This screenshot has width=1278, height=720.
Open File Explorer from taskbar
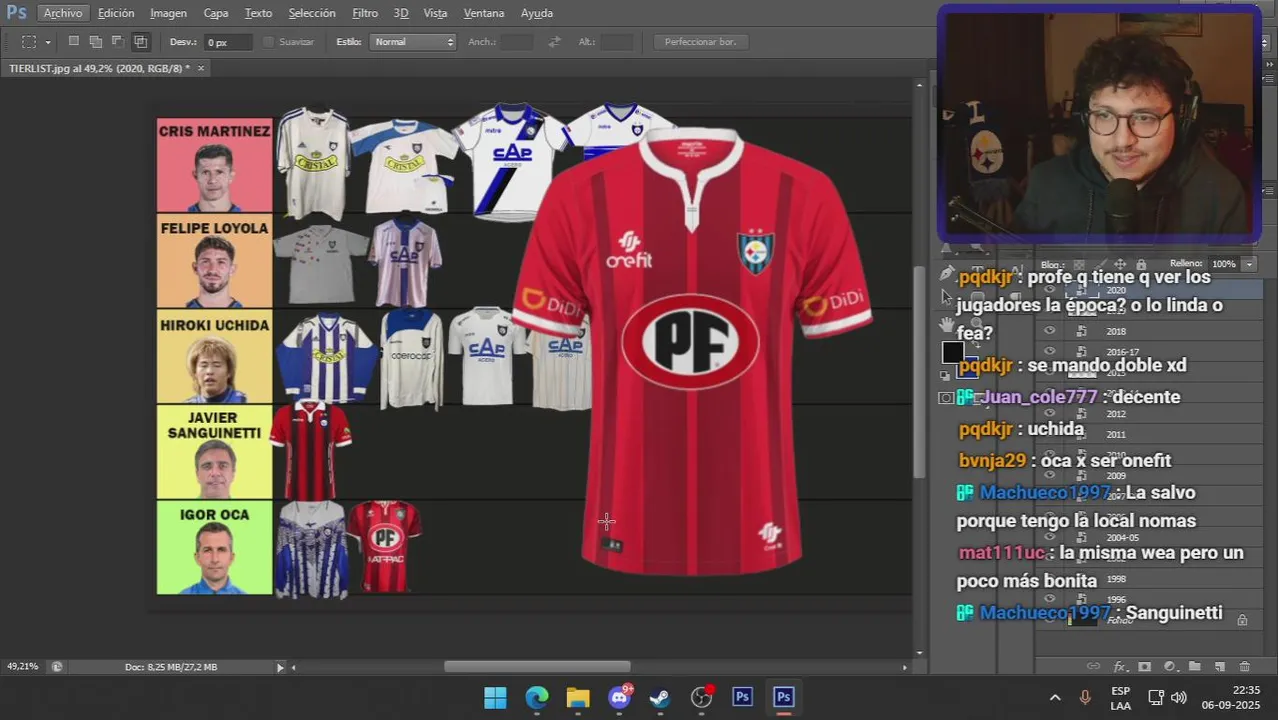[x=578, y=697]
